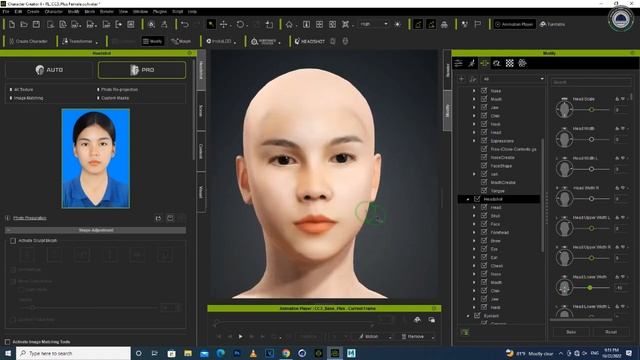Adjust the Head Lower Width slider handle
The height and width of the screenshot is (360, 640).
(590, 288)
